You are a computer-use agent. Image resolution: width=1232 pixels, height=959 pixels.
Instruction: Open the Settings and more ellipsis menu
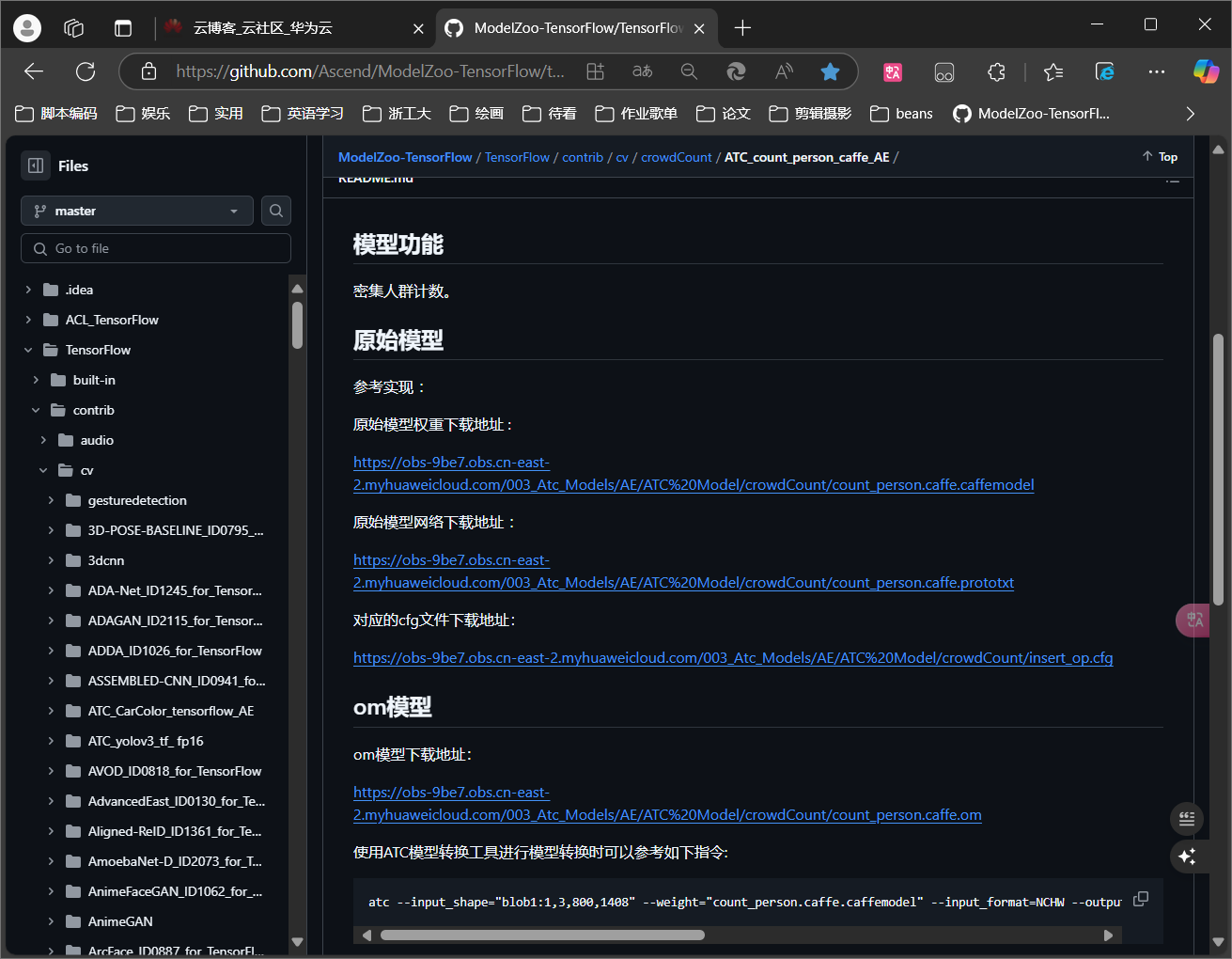[x=1157, y=71]
